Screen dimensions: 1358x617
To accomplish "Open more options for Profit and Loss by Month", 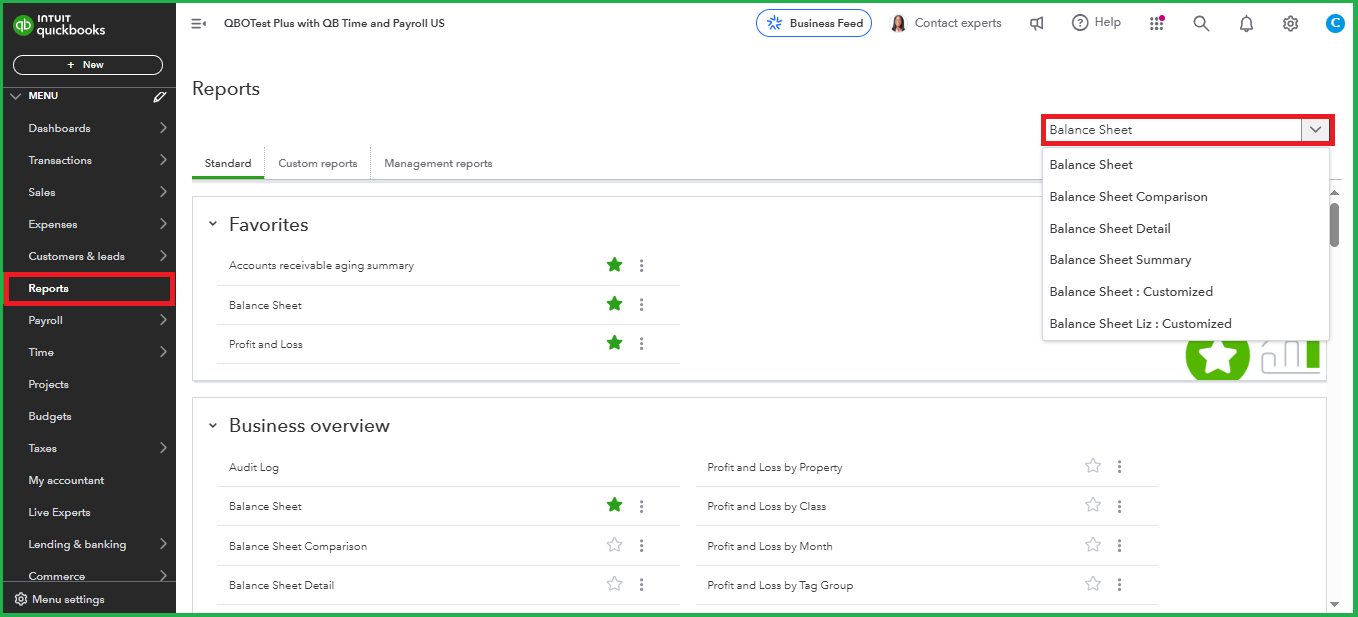I will (x=1120, y=546).
